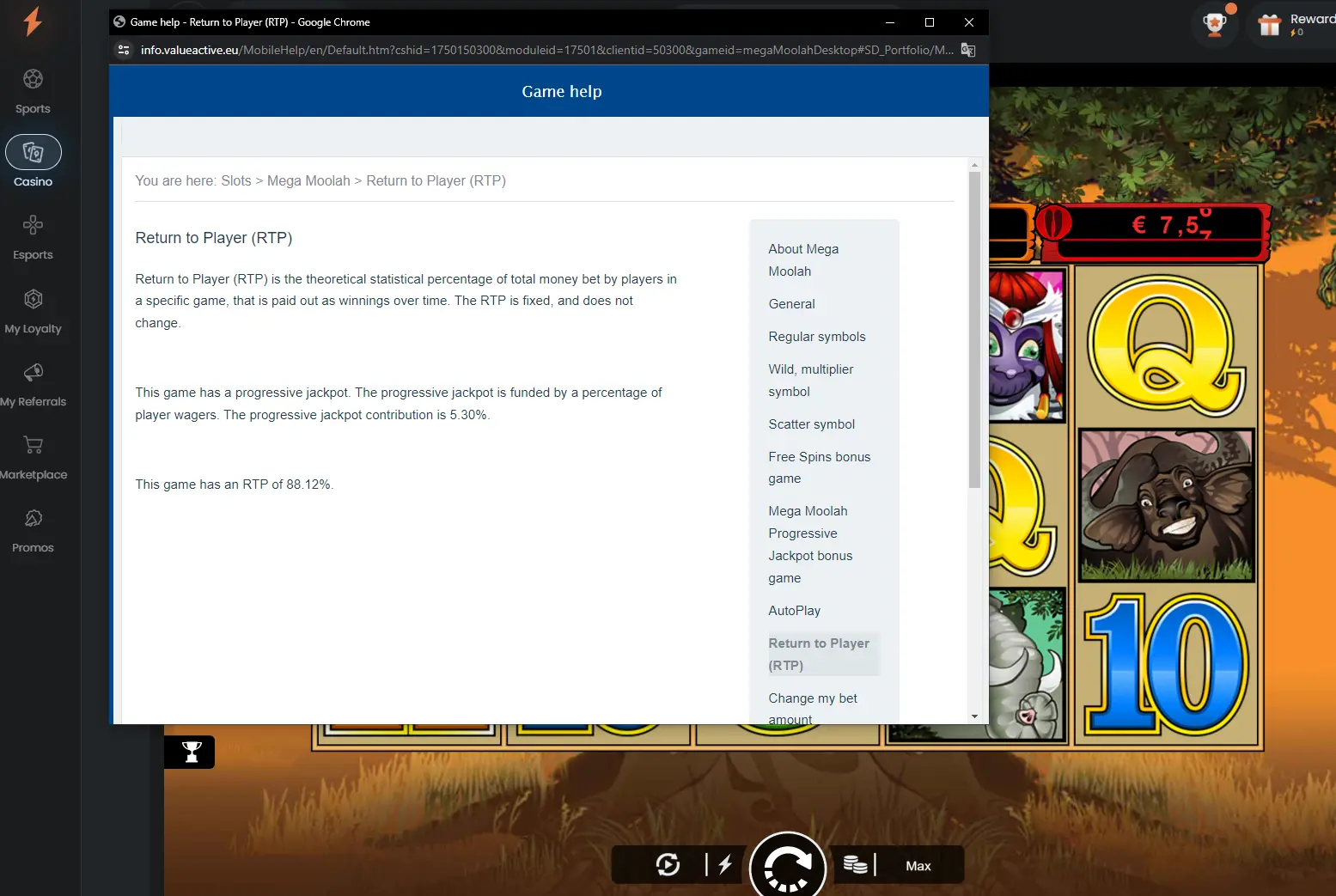Click the blue 10 reel symbol

click(x=1164, y=665)
